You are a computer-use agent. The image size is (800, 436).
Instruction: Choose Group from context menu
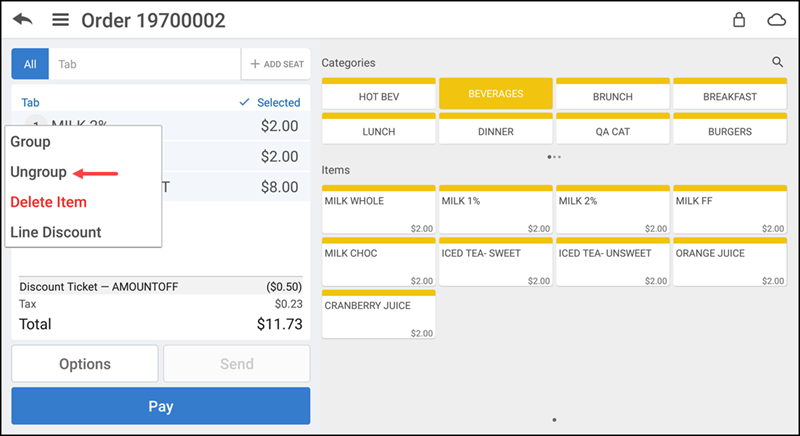pyautogui.click(x=31, y=142)
